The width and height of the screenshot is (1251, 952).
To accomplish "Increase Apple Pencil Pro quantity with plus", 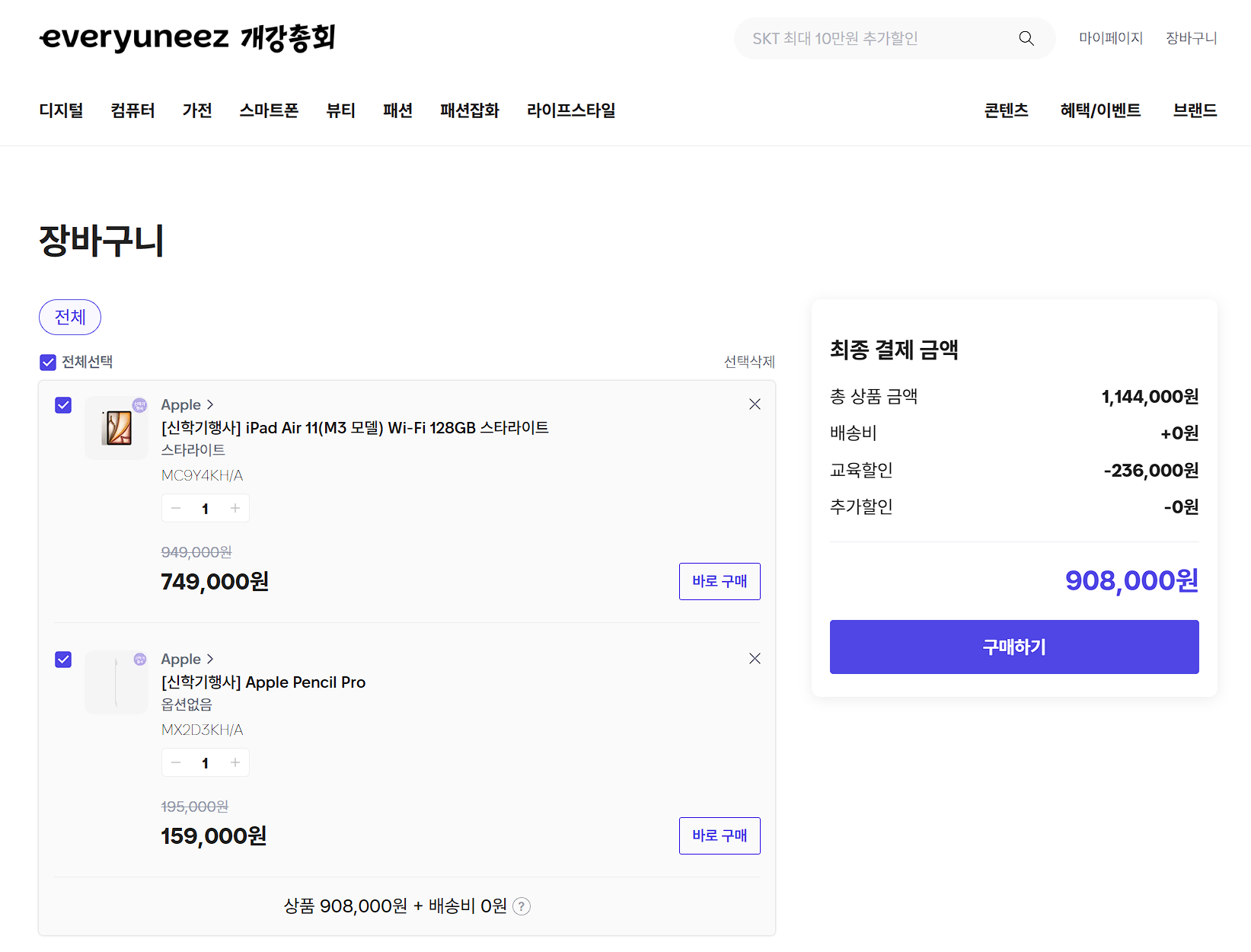I will click(235, 762).
